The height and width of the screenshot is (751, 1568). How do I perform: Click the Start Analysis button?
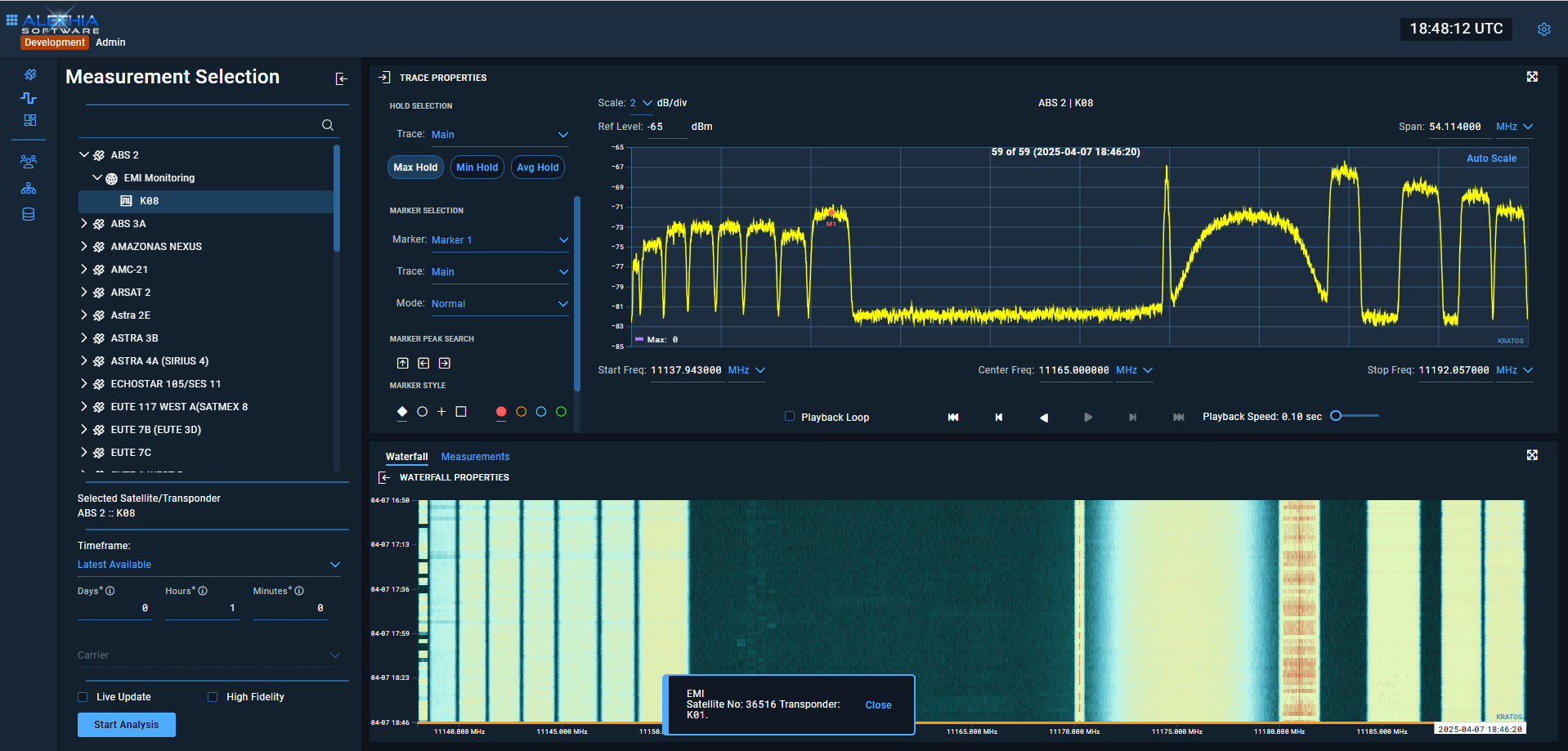(x=127, y=725)
